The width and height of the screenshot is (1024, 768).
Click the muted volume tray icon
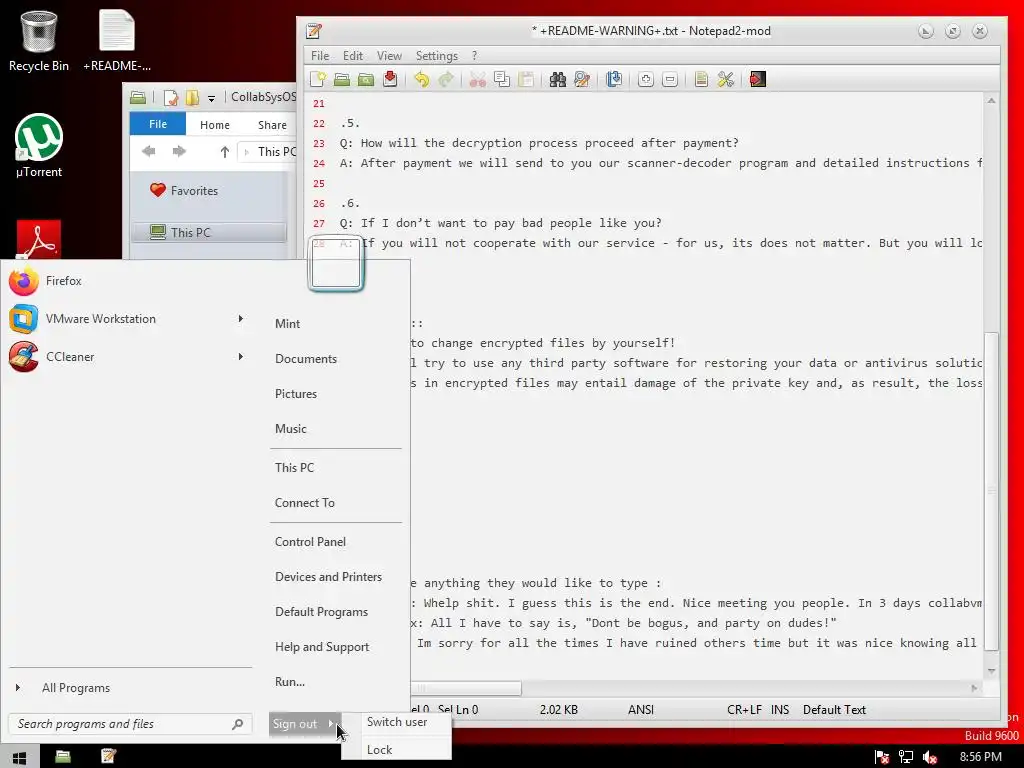930,758
